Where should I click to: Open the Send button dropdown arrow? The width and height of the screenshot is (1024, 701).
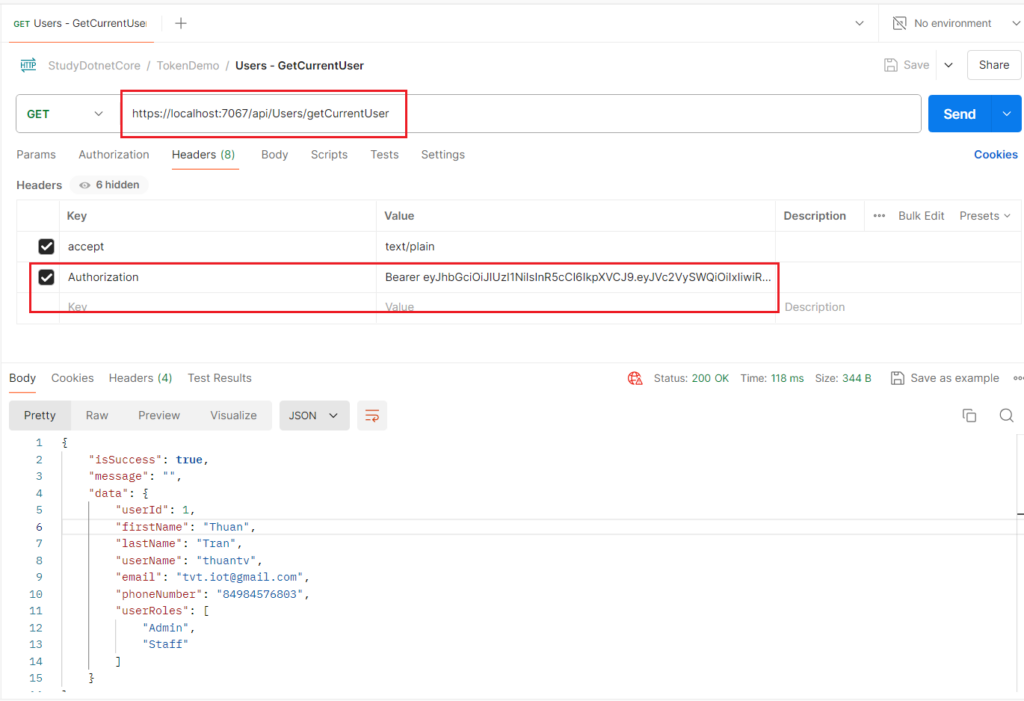(x=1006, y=114)
